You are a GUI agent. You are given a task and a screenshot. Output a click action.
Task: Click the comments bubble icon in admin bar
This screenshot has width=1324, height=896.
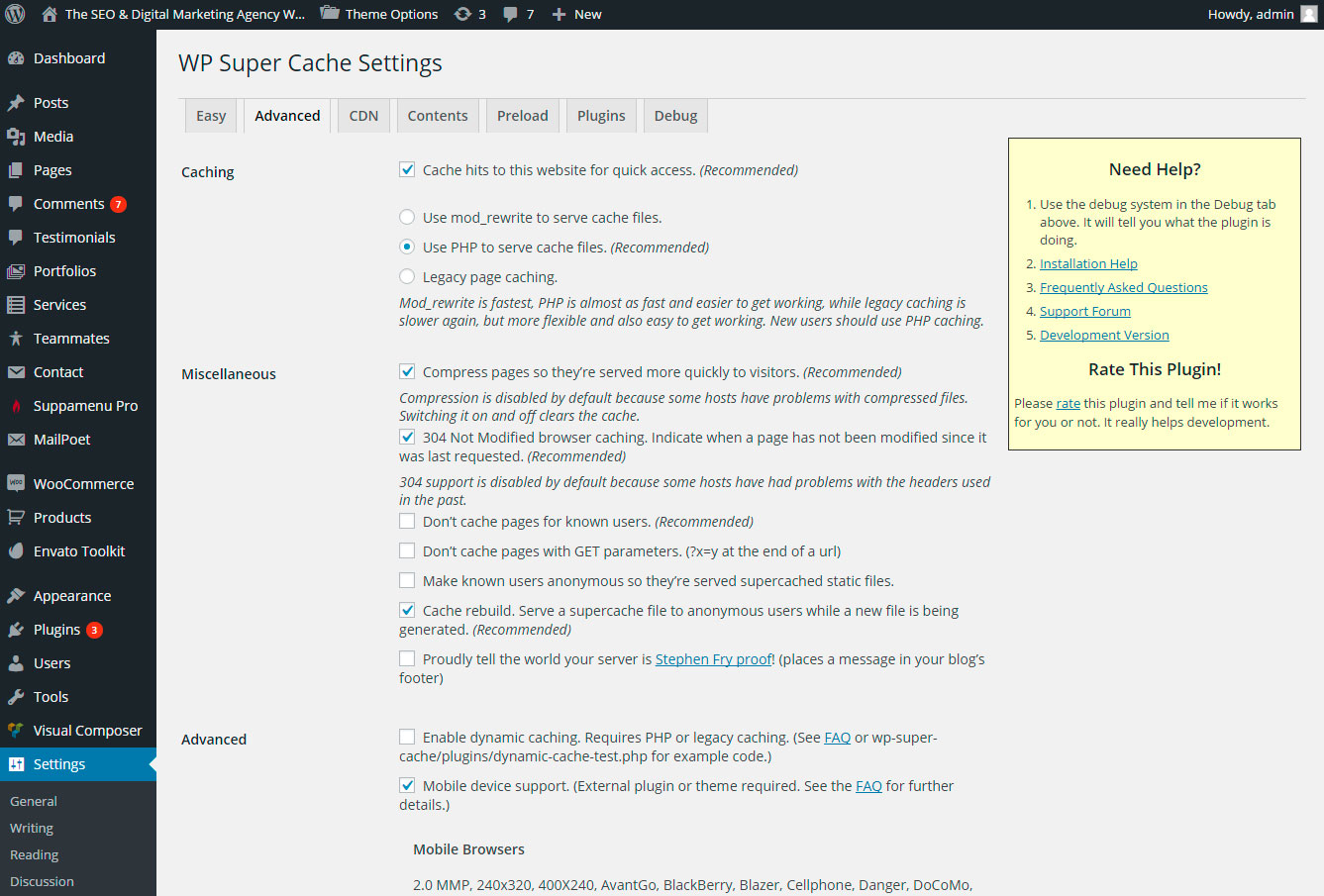coord(510,14)
